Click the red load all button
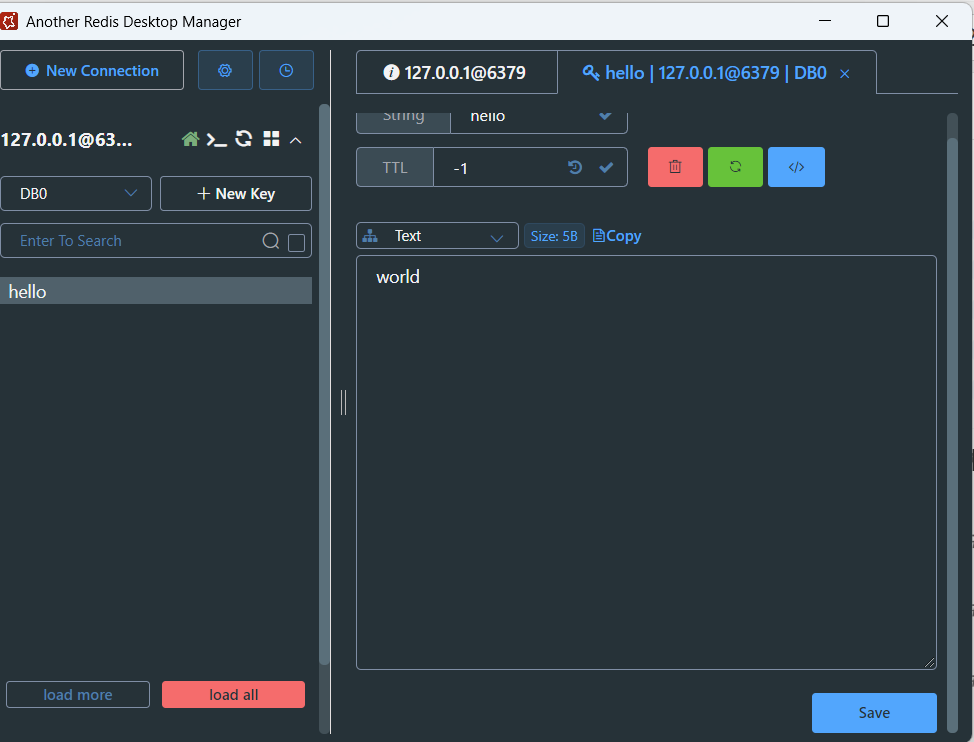Viewport: 974px width, 742px height. (x=234, y=694)
